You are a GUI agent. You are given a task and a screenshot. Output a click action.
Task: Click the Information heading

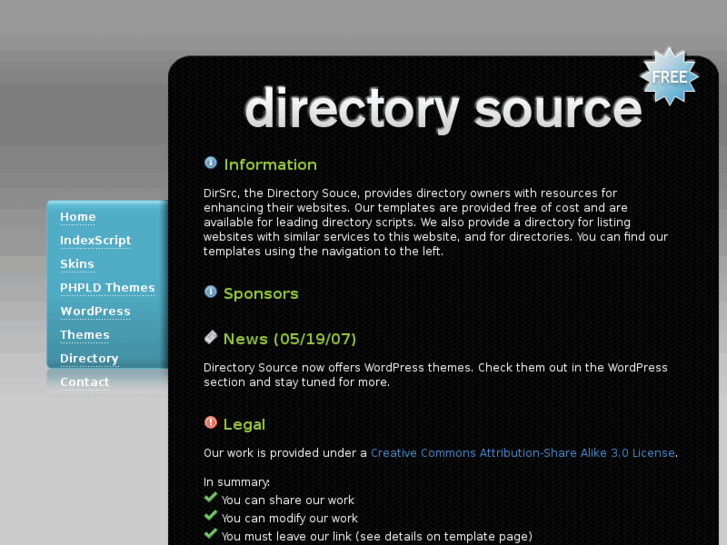(x=270, y=165)
